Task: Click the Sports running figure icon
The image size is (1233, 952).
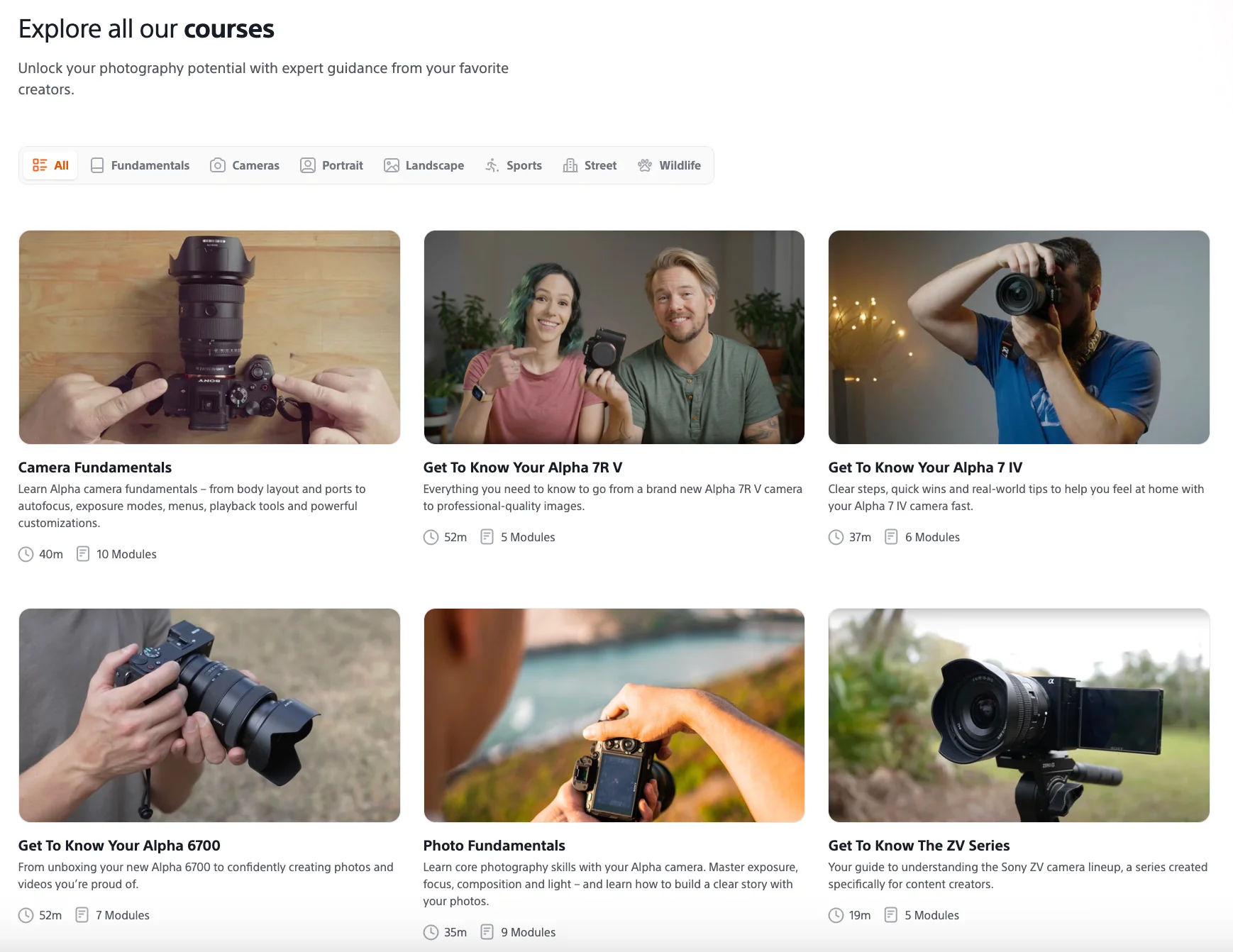Action: (492, 165)
